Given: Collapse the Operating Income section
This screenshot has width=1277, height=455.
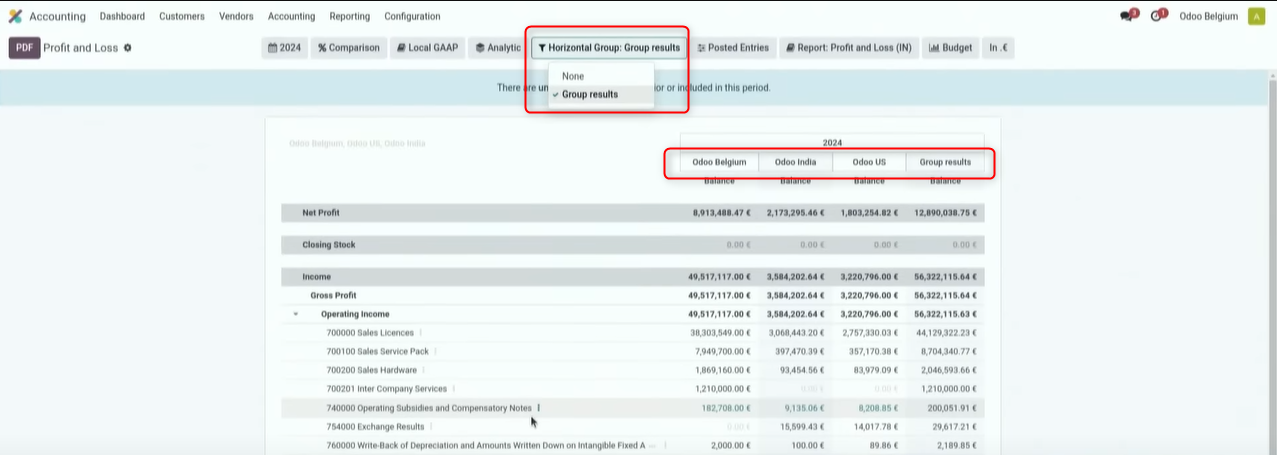Looking at the screenshot, I should [x=296, y=314].
